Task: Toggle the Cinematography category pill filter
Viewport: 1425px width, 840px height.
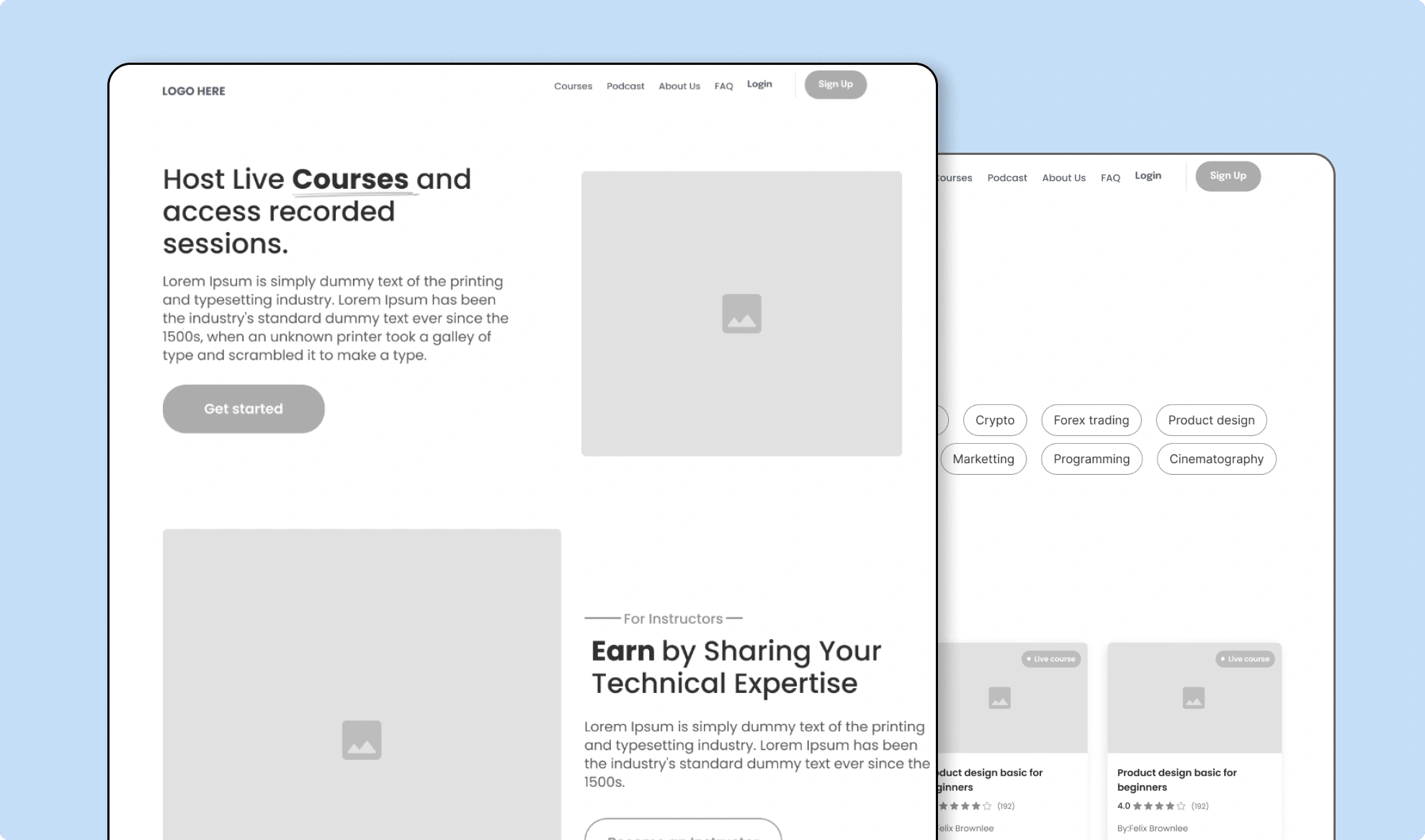Action: coord(1216,458)
